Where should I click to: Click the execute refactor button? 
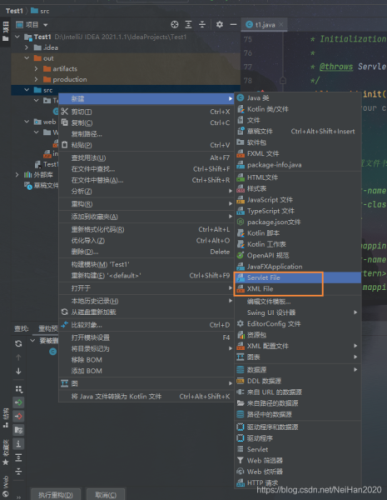(55, 495)
